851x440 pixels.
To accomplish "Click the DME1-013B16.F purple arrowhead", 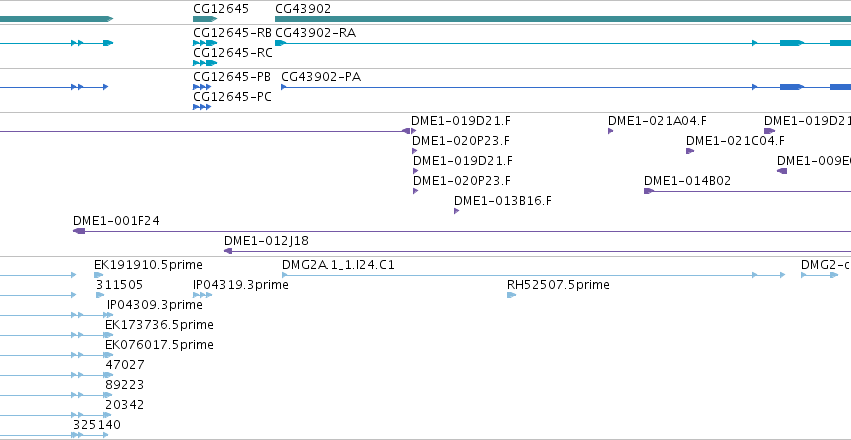I will pos(456,211).
